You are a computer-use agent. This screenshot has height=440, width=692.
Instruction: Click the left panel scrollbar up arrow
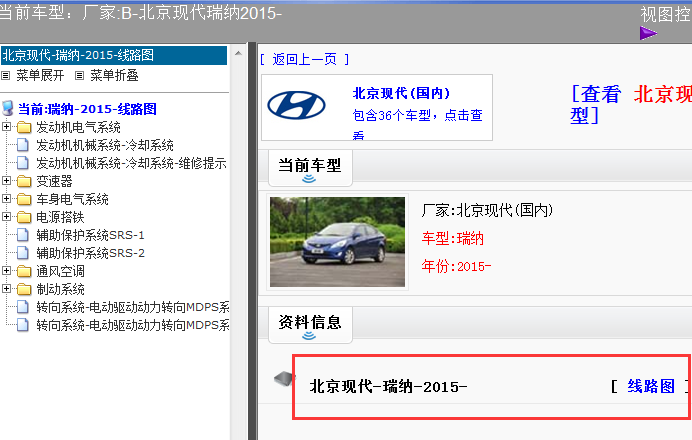point(238,53)
